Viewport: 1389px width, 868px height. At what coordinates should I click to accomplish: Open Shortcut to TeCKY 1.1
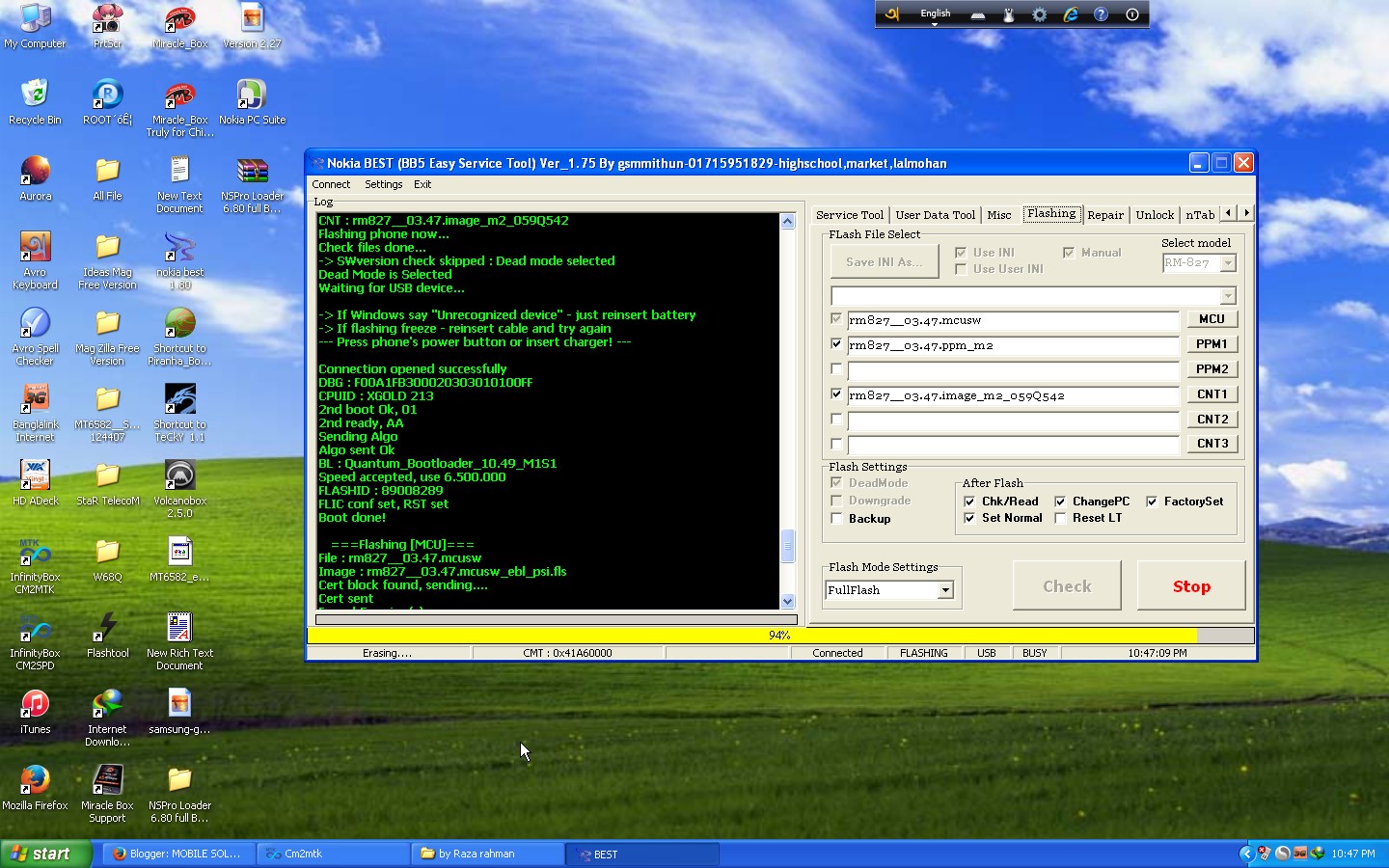coord(179,413)
